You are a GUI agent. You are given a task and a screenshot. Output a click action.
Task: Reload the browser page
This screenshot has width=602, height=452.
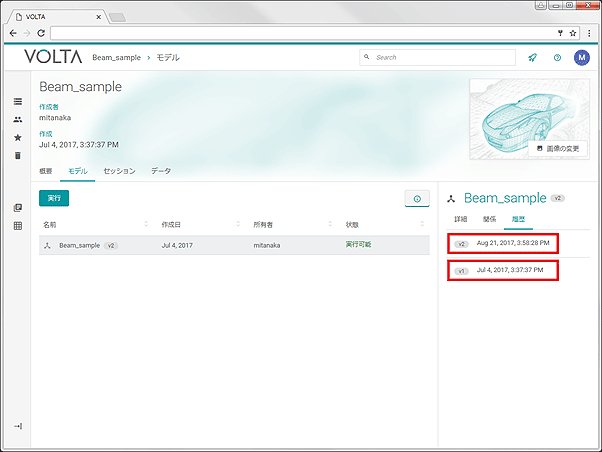(x=41, y=33)
